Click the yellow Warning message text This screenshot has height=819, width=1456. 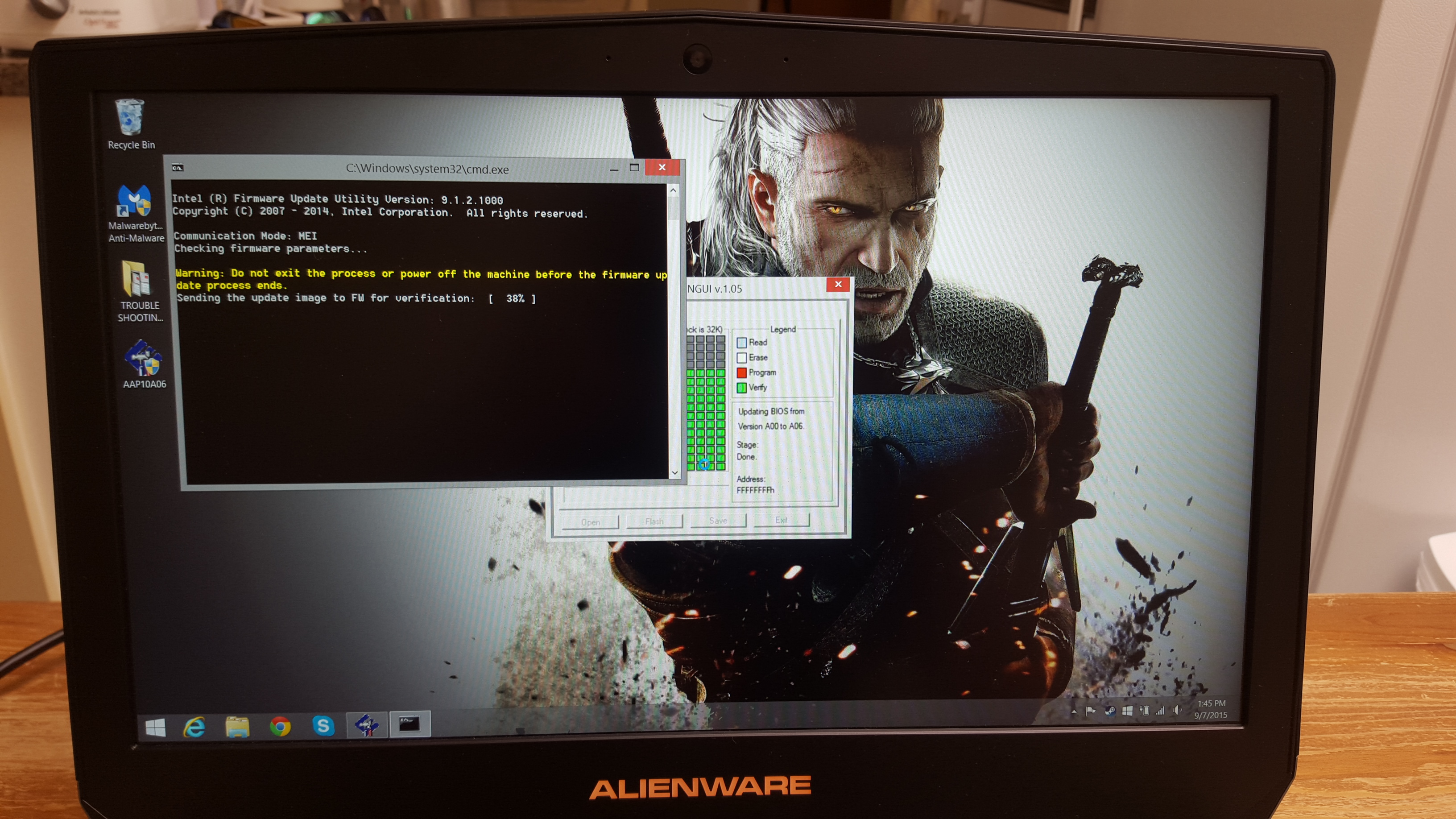click(421, 279)
